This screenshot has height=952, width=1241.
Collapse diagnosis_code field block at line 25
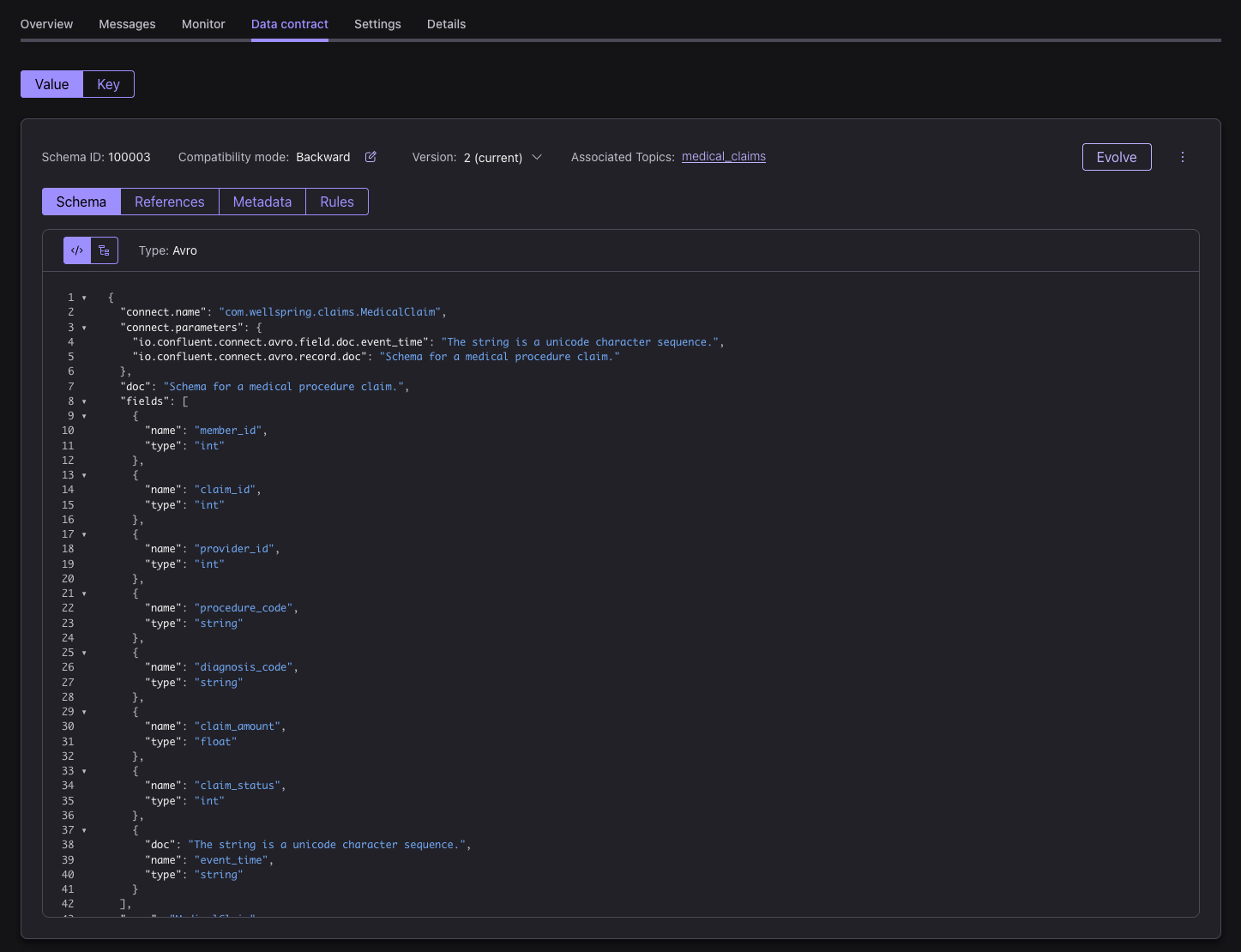(84, 653)
